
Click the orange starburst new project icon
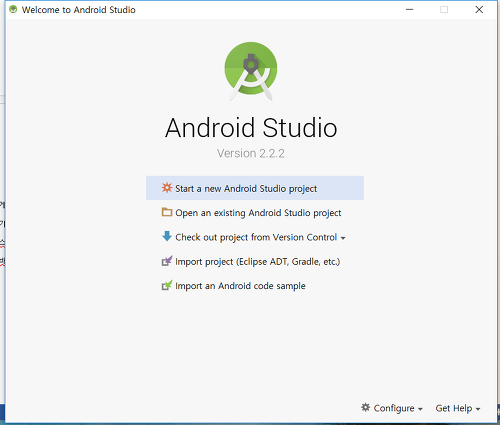click(x=167, y=188)
